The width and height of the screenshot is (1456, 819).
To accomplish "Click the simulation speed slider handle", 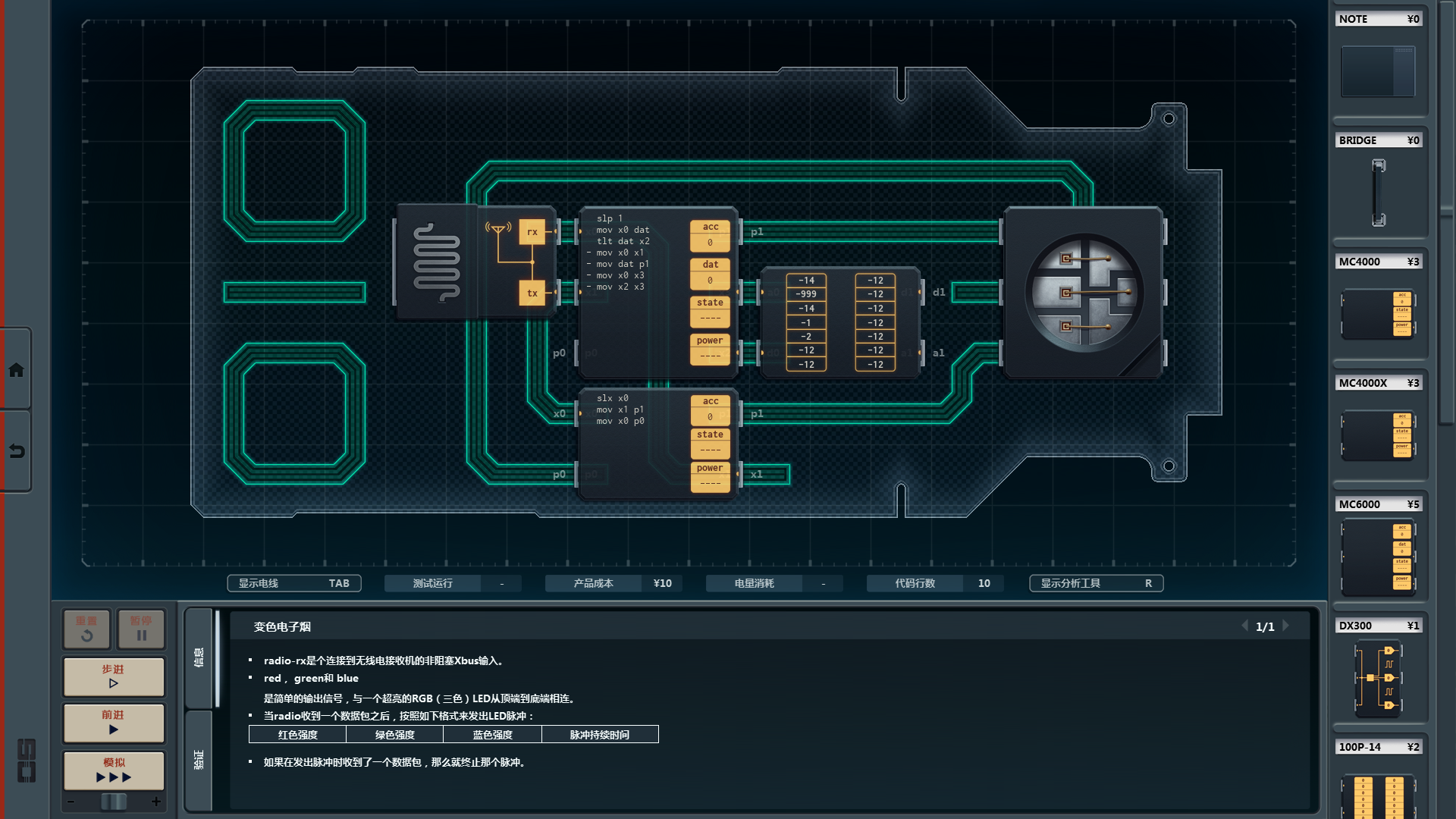I will [x=114, y=801].
